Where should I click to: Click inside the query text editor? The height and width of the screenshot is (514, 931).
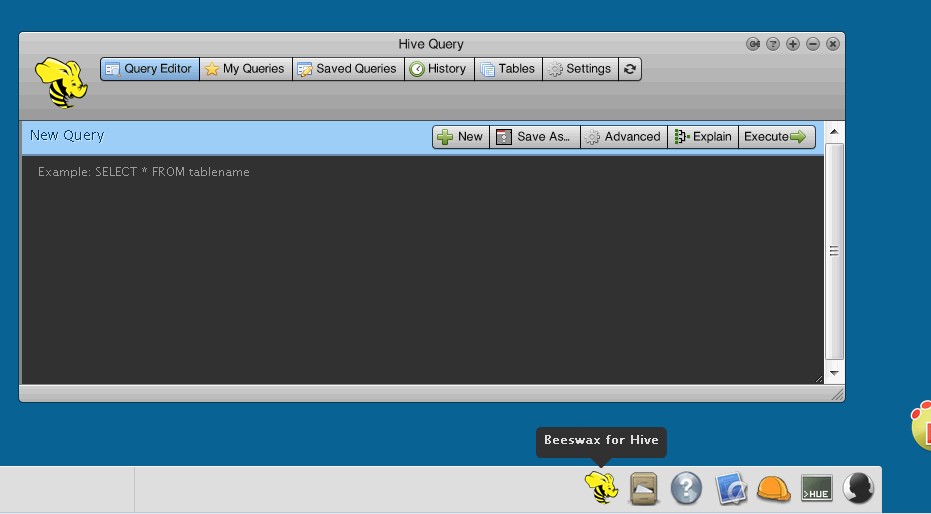[422, 270]
